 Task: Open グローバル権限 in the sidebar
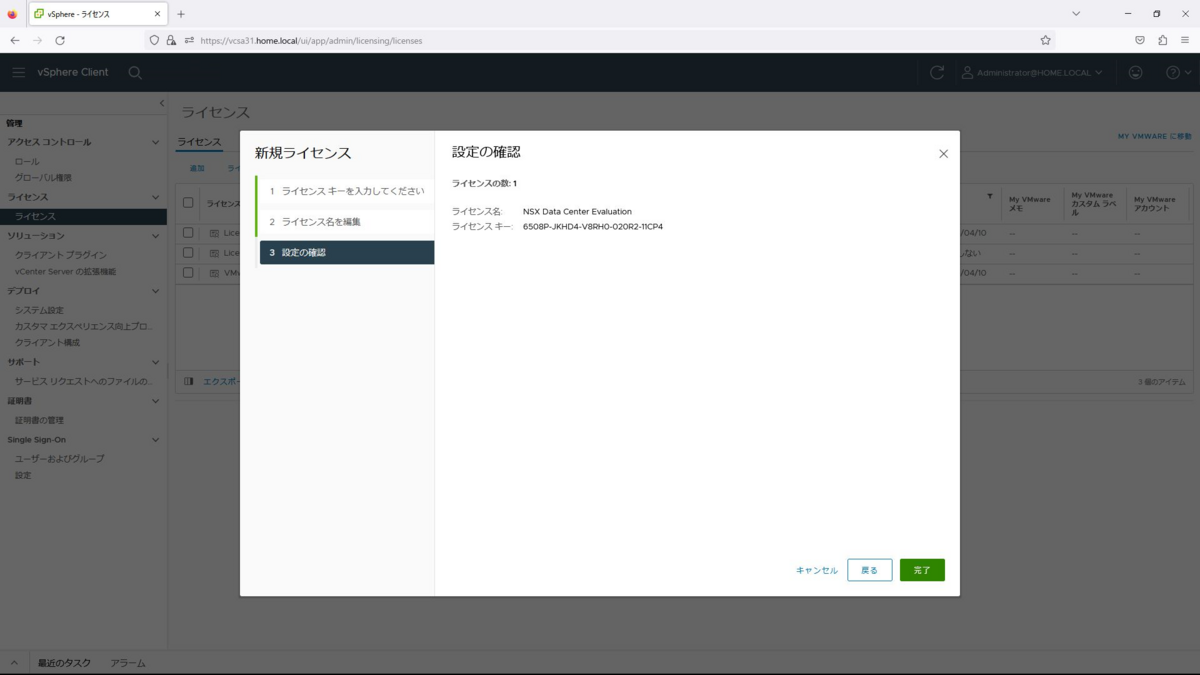pos(43,177)
